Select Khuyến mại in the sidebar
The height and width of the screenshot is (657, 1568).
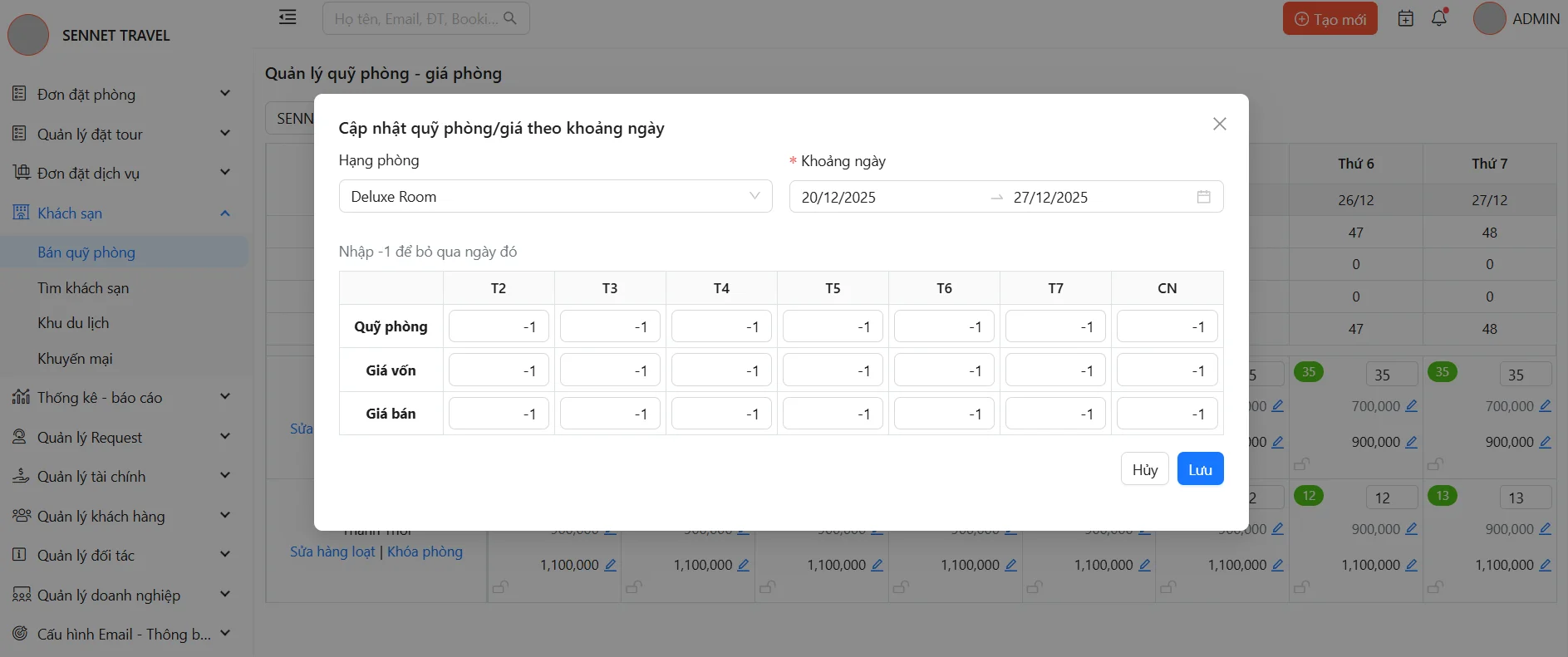(75, 359)
